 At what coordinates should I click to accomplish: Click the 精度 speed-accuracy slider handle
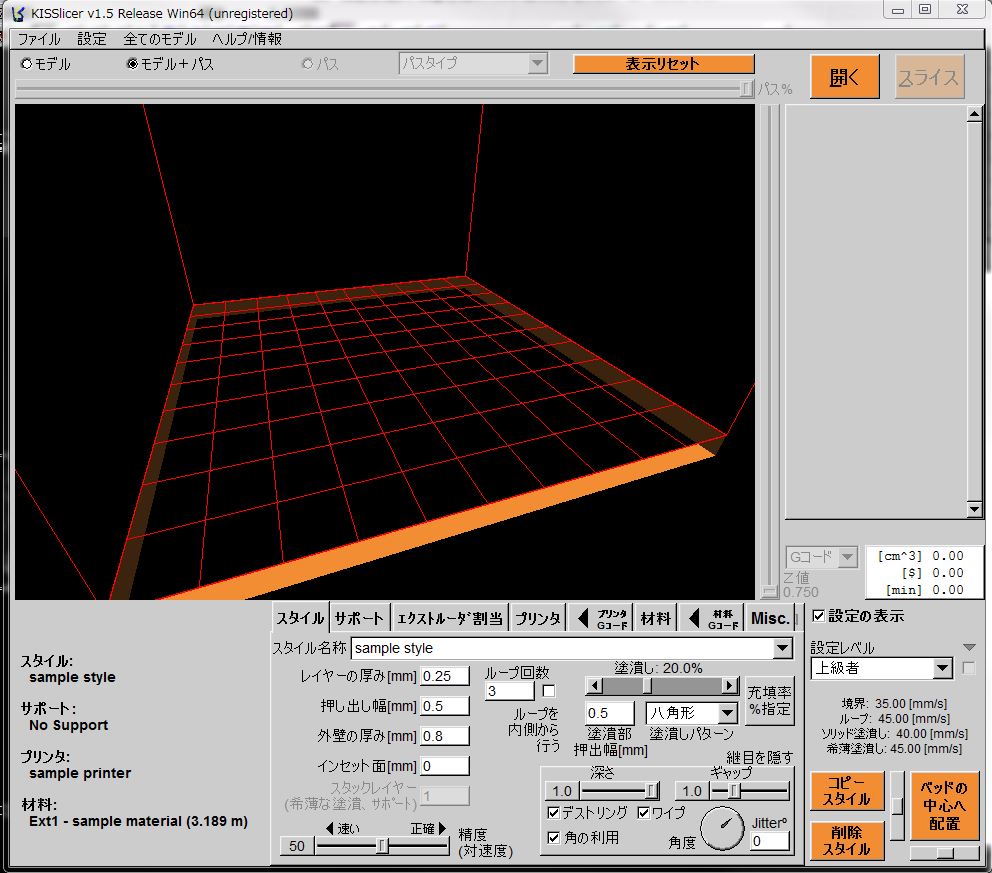(x=382, y=846)
